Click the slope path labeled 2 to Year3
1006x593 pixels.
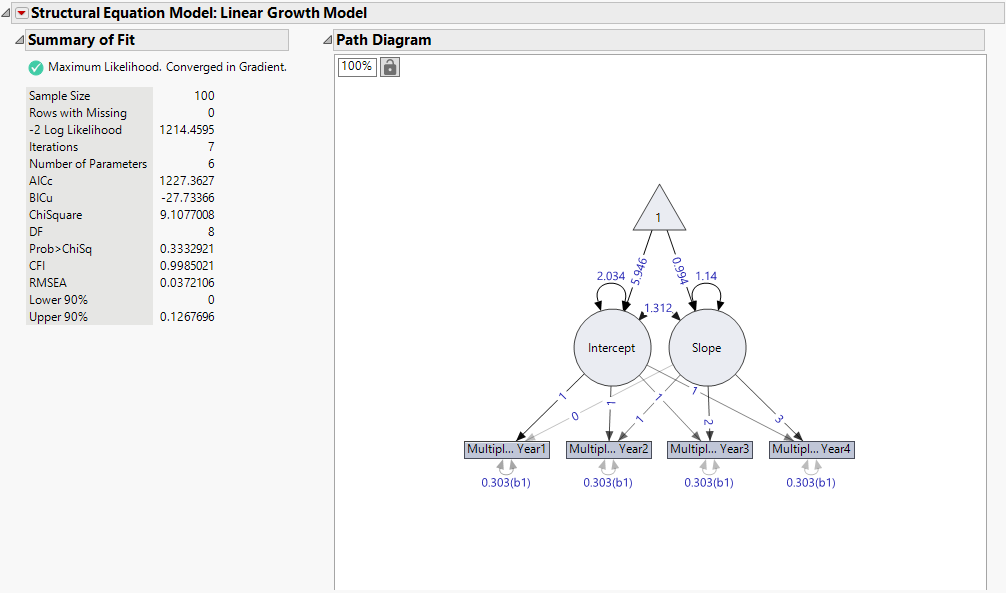coord(709,420)
